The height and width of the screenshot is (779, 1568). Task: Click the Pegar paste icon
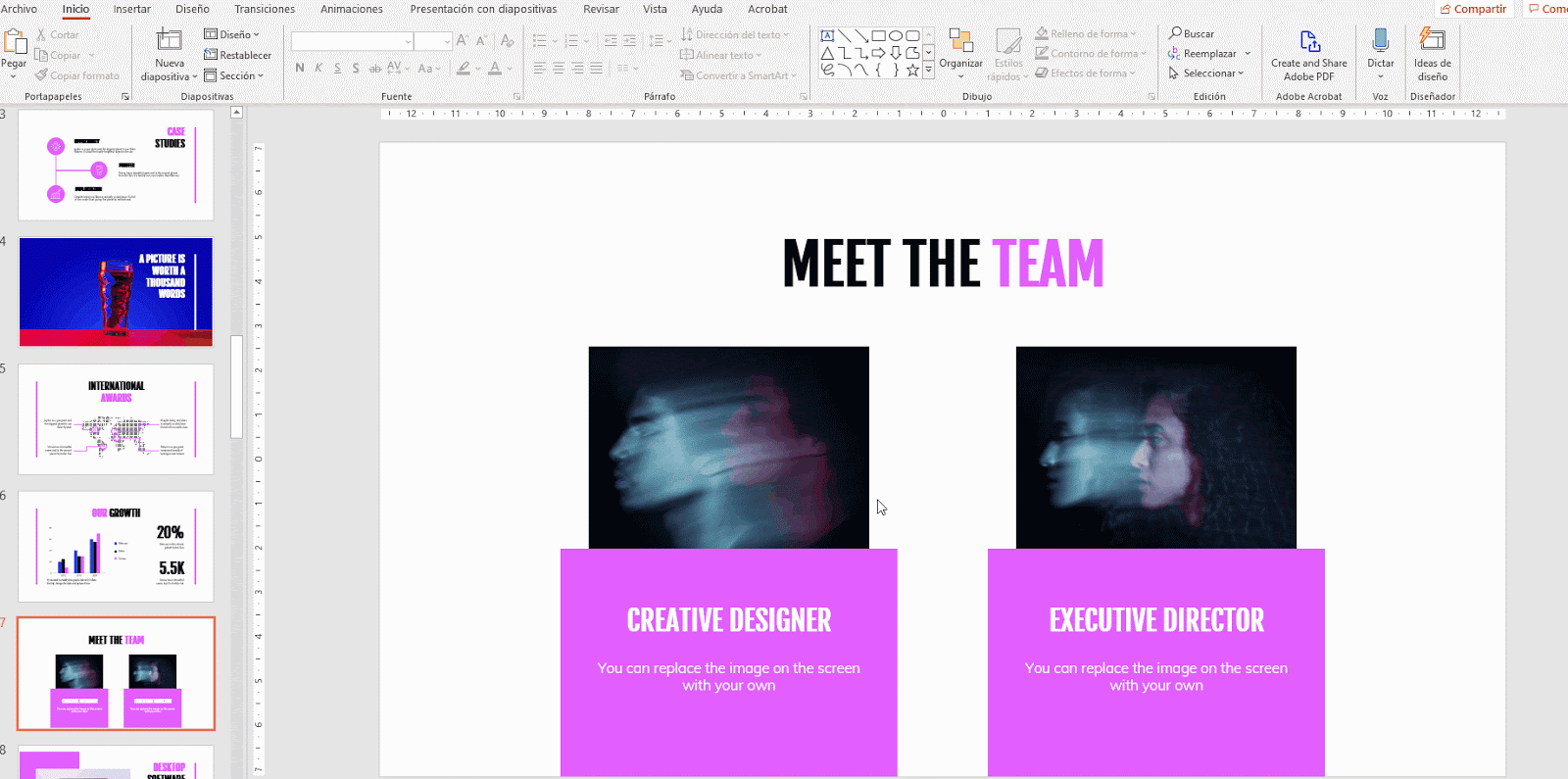coord(15,41)
